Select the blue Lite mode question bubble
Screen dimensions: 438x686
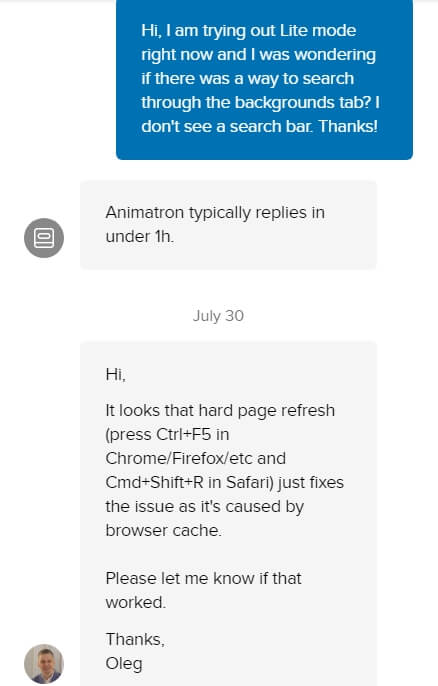click(x=264, y=79)
